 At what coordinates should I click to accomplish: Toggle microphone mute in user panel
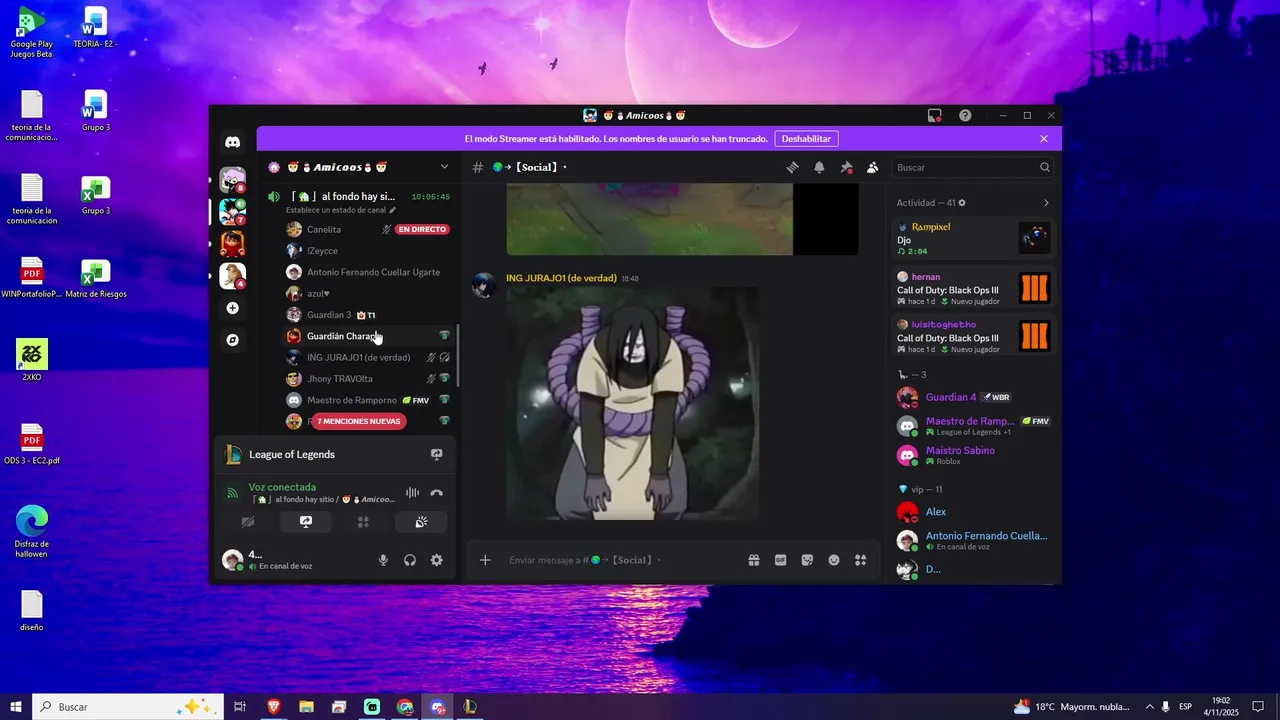pos(383,560)
